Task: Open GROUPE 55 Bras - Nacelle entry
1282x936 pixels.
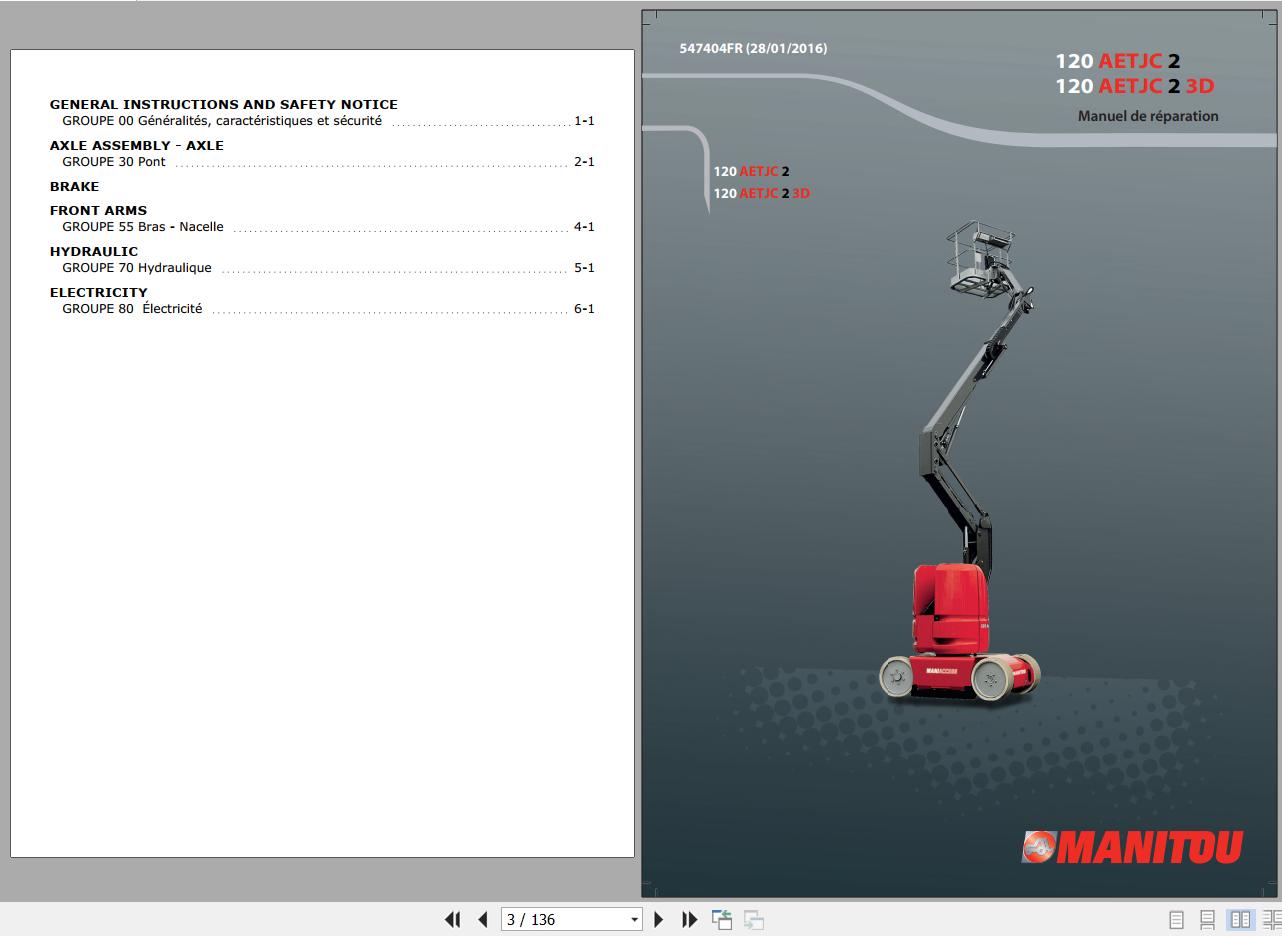Action: coord(328,227)
